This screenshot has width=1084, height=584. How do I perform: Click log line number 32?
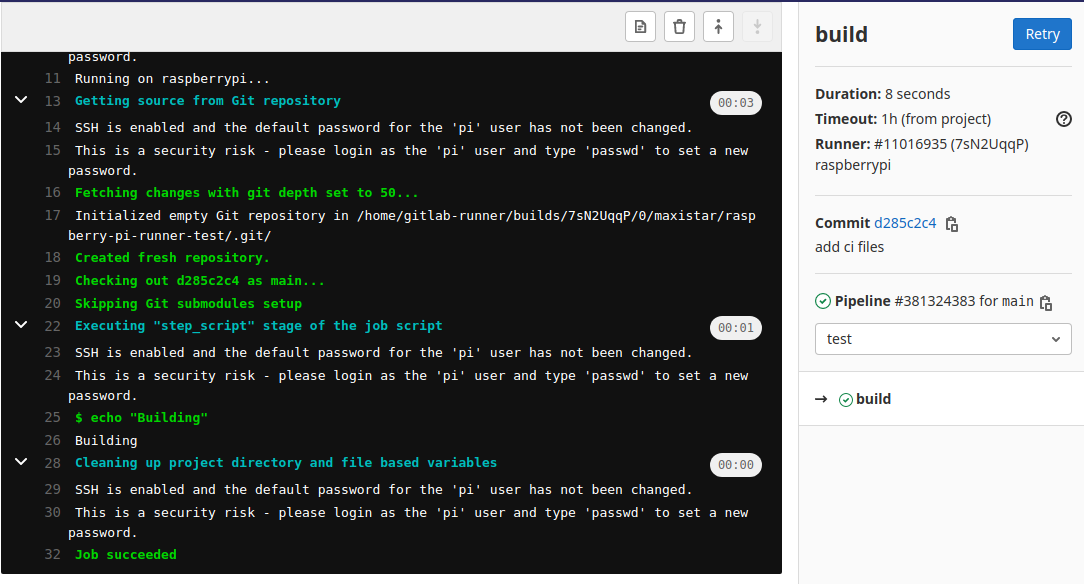coord(53,554)
